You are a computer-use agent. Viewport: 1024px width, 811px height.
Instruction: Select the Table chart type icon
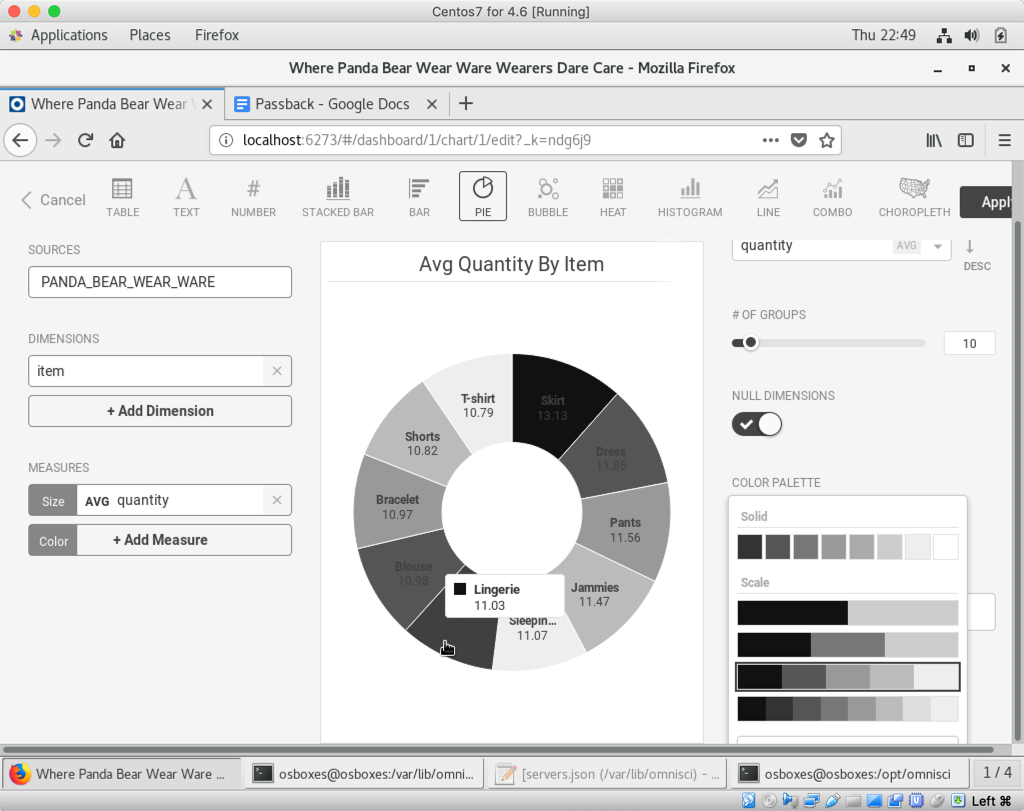[122, 195]
